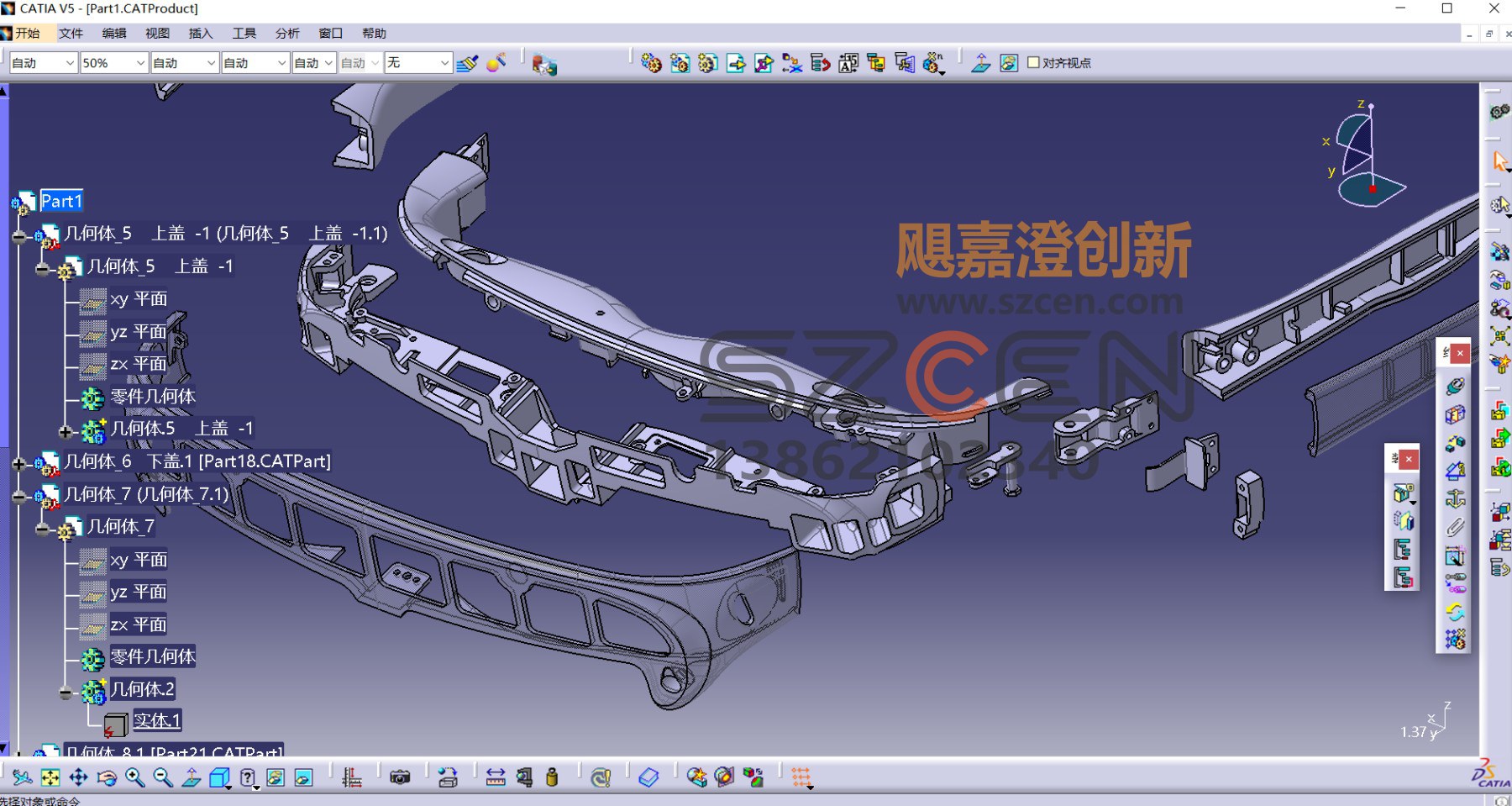This screenshot has height=806, width=1512.
Task: Click Generate Numbering icon
Action: pyautogui.click(x=848, y=63)
